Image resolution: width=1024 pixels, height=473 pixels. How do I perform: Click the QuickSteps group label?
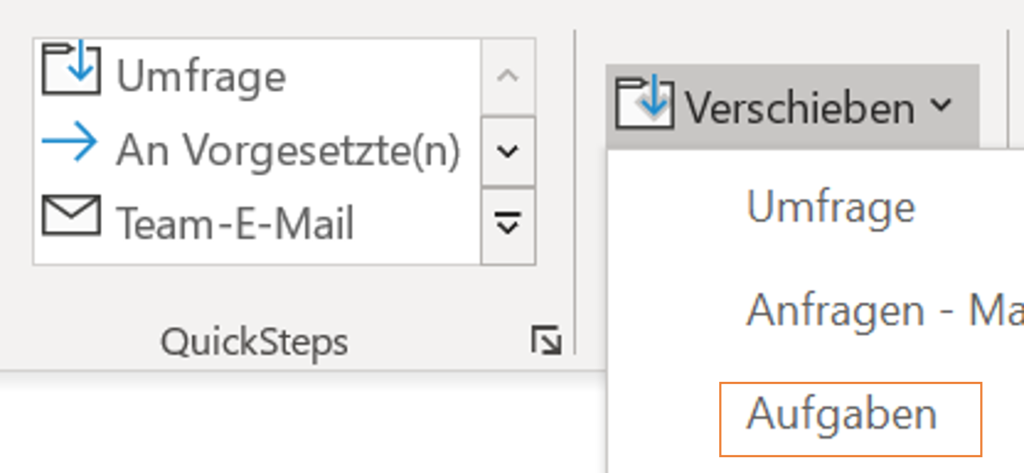coord(254,342)
